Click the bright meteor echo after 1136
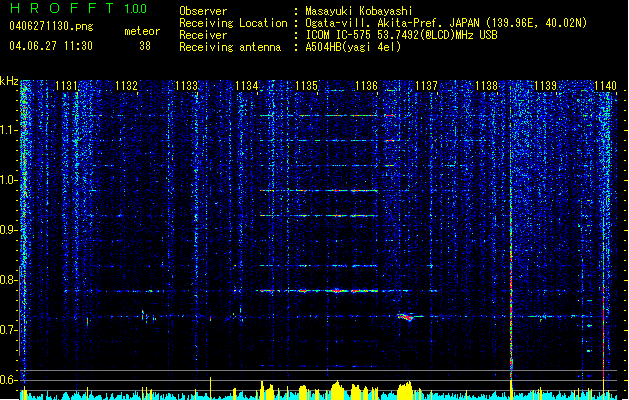Viewport: 629px width, 400px height. (408, 317)
